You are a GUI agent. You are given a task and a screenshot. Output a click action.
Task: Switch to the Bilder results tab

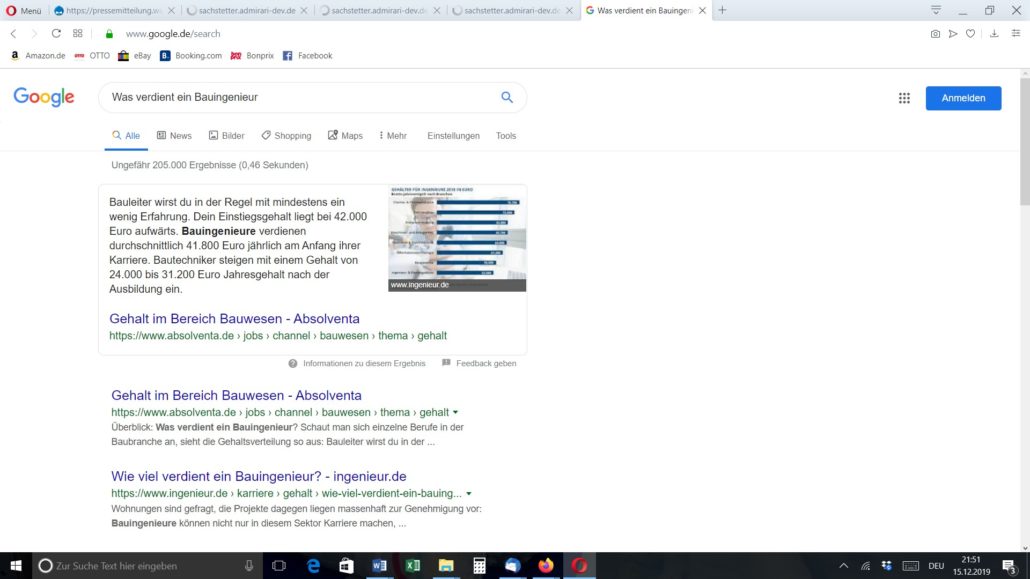tap(227, 136)
